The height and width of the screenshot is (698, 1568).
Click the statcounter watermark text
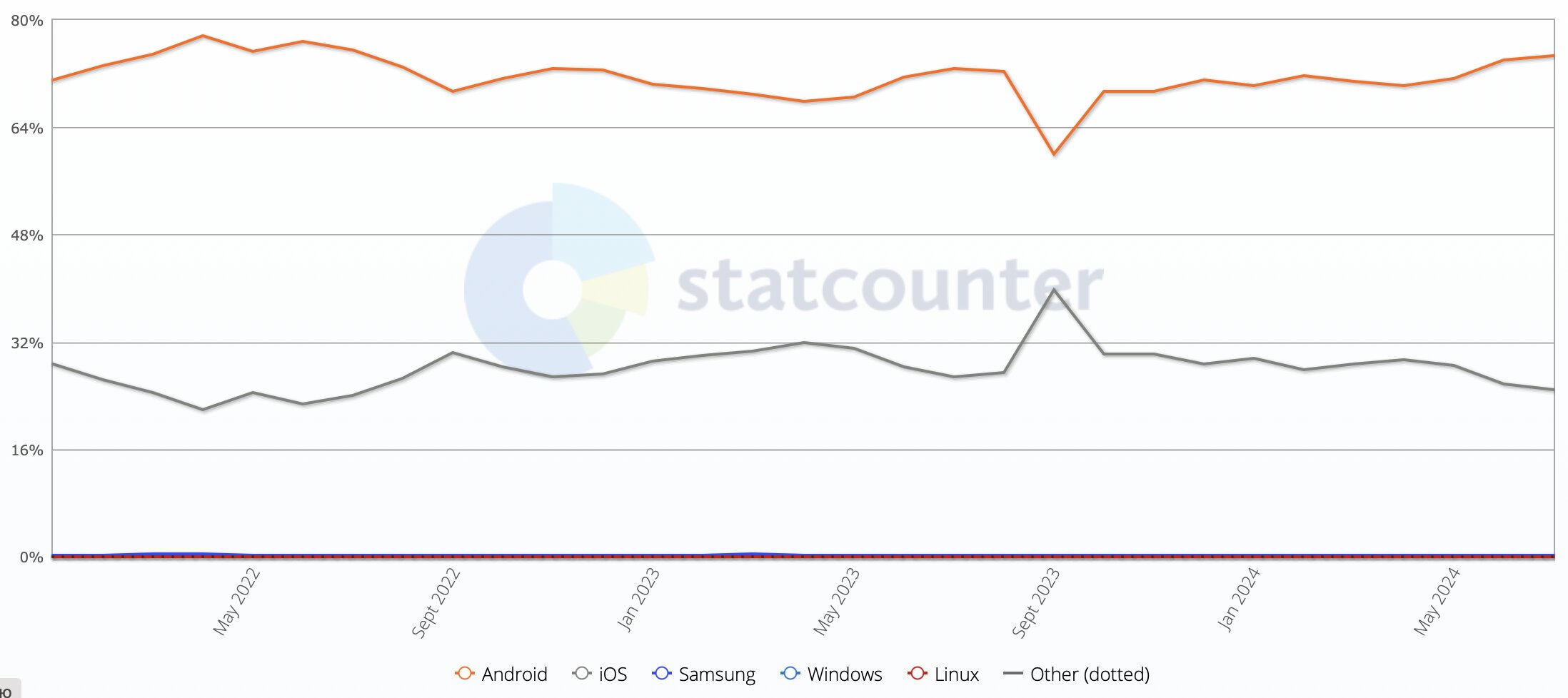[890, 284]
